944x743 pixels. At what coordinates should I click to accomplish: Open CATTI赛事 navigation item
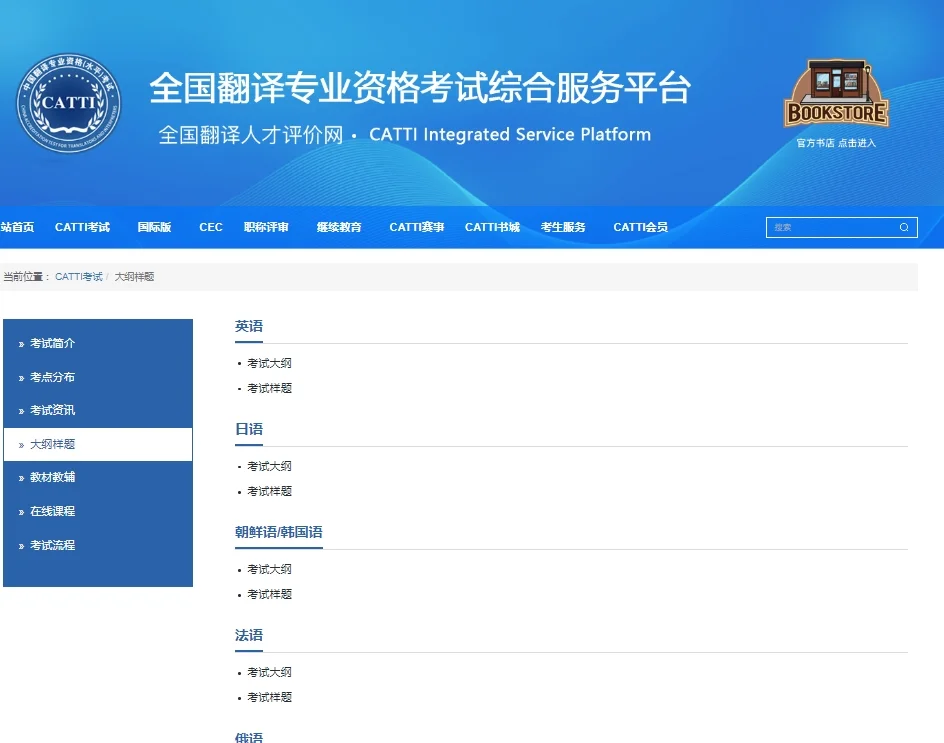click(417, 227)
